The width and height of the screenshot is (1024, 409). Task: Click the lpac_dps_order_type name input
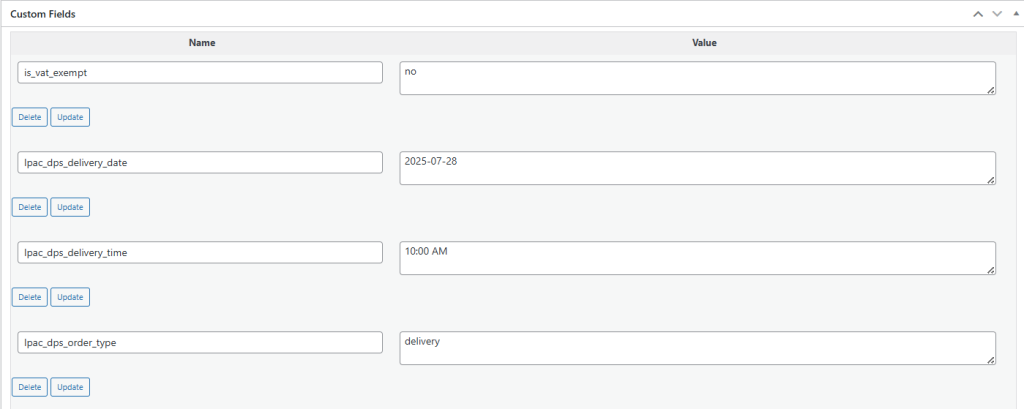click(x=201, y=342)
